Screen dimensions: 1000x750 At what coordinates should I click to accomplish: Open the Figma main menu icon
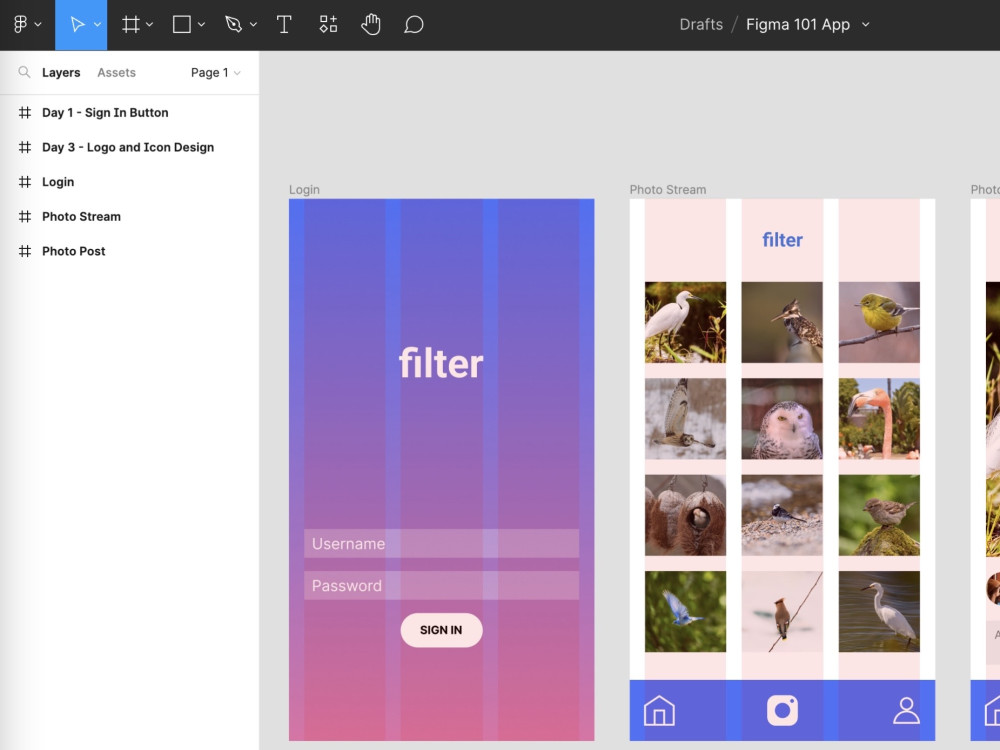20,24
